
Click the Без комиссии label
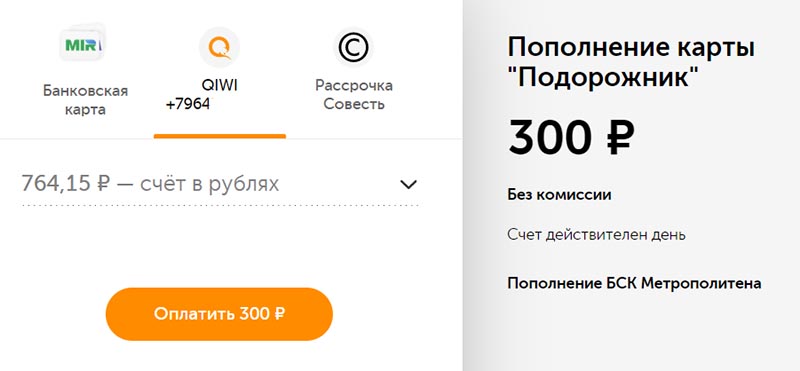[559, 194]
